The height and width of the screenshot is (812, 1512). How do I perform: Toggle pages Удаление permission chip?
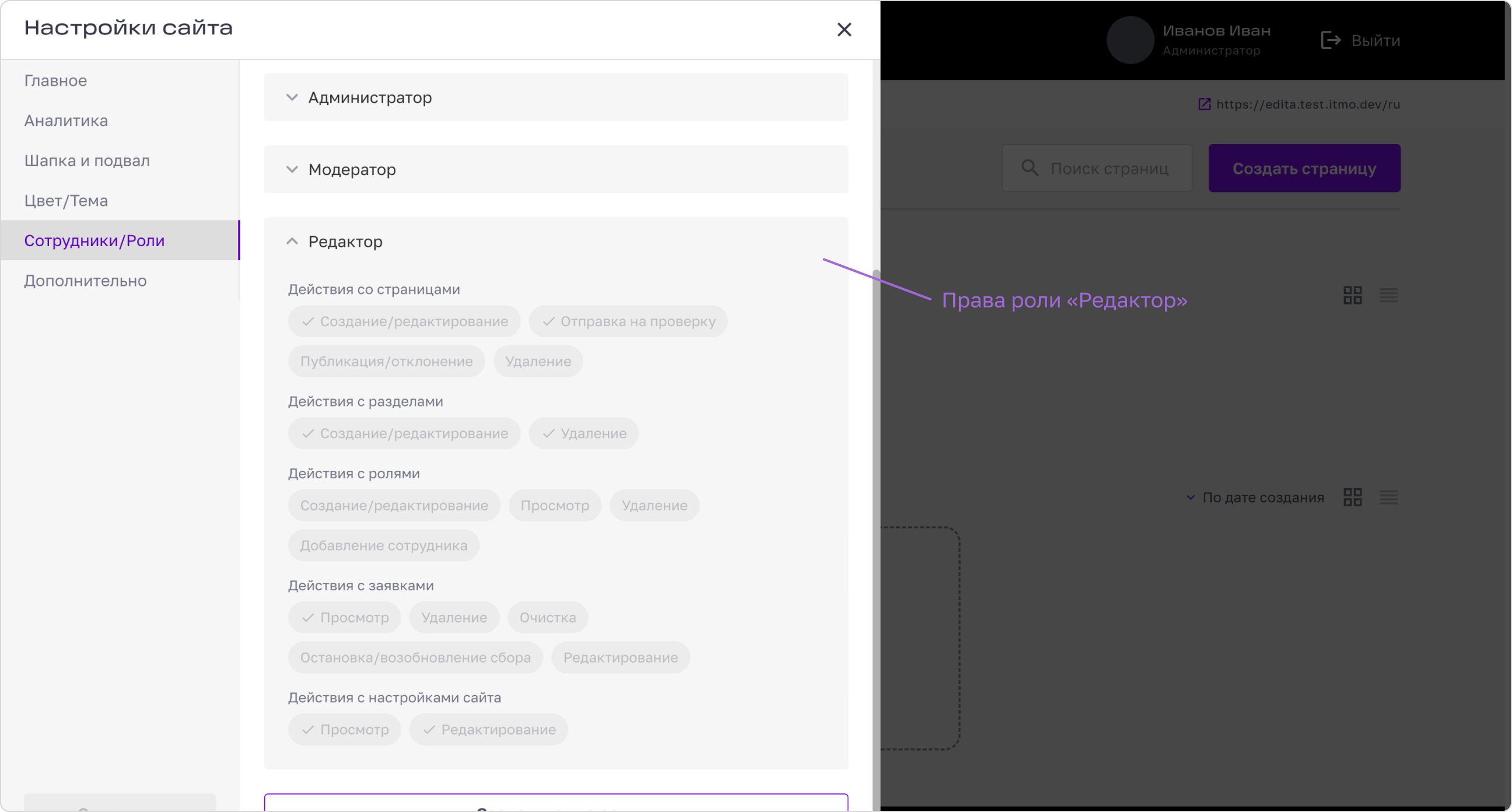pos(538,361)
